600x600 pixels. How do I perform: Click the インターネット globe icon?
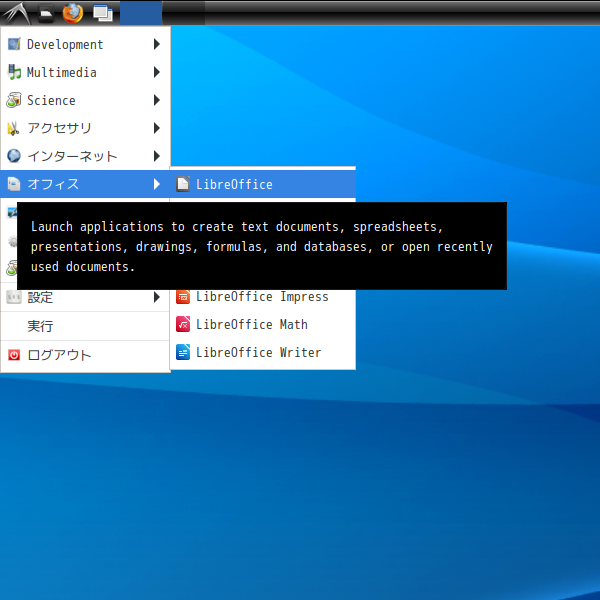14,156
